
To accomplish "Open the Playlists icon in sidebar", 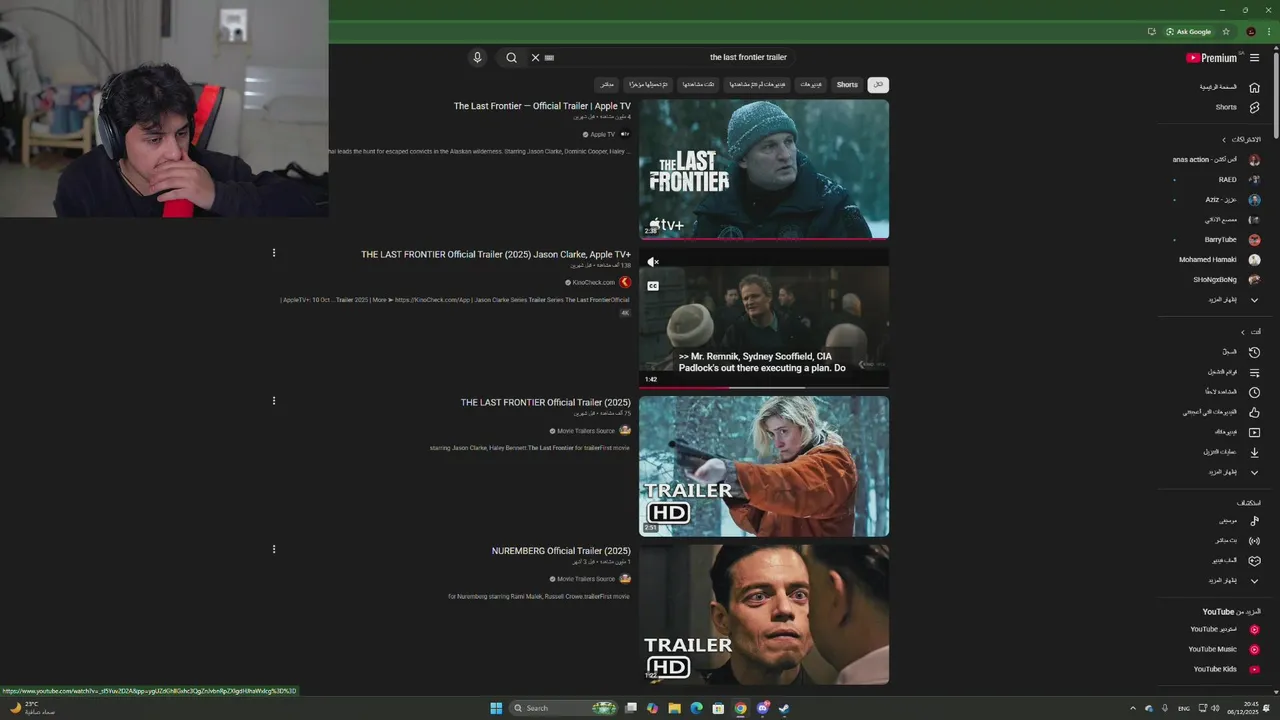I will pos(1254,372).
